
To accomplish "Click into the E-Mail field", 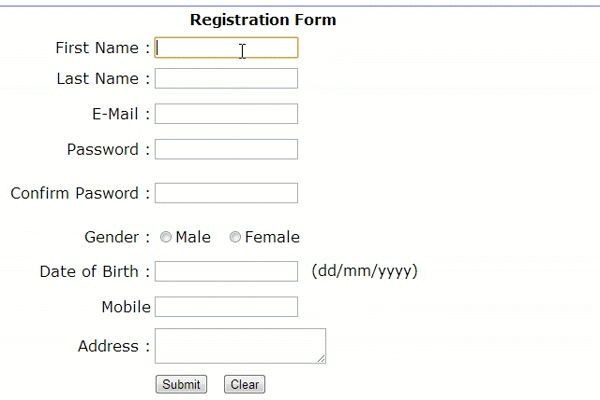I will [x=226, y=114].
